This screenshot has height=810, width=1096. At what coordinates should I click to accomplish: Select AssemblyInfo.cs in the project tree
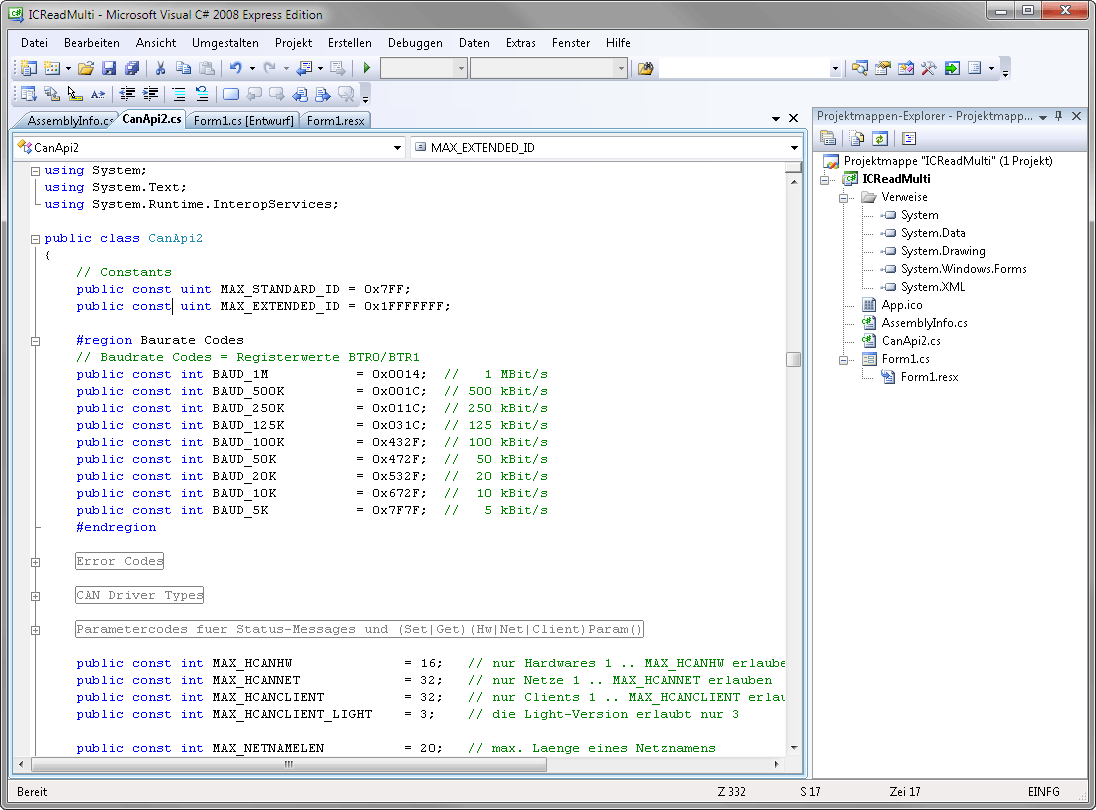pos(923,323)
